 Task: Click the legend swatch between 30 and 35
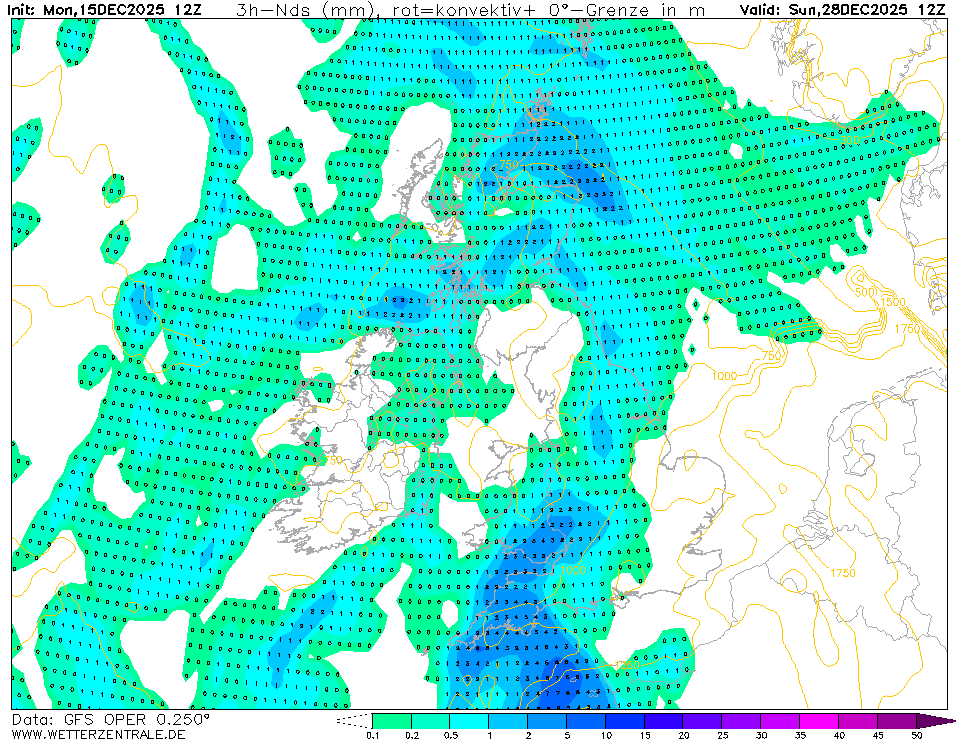click(x=781, y=720)
